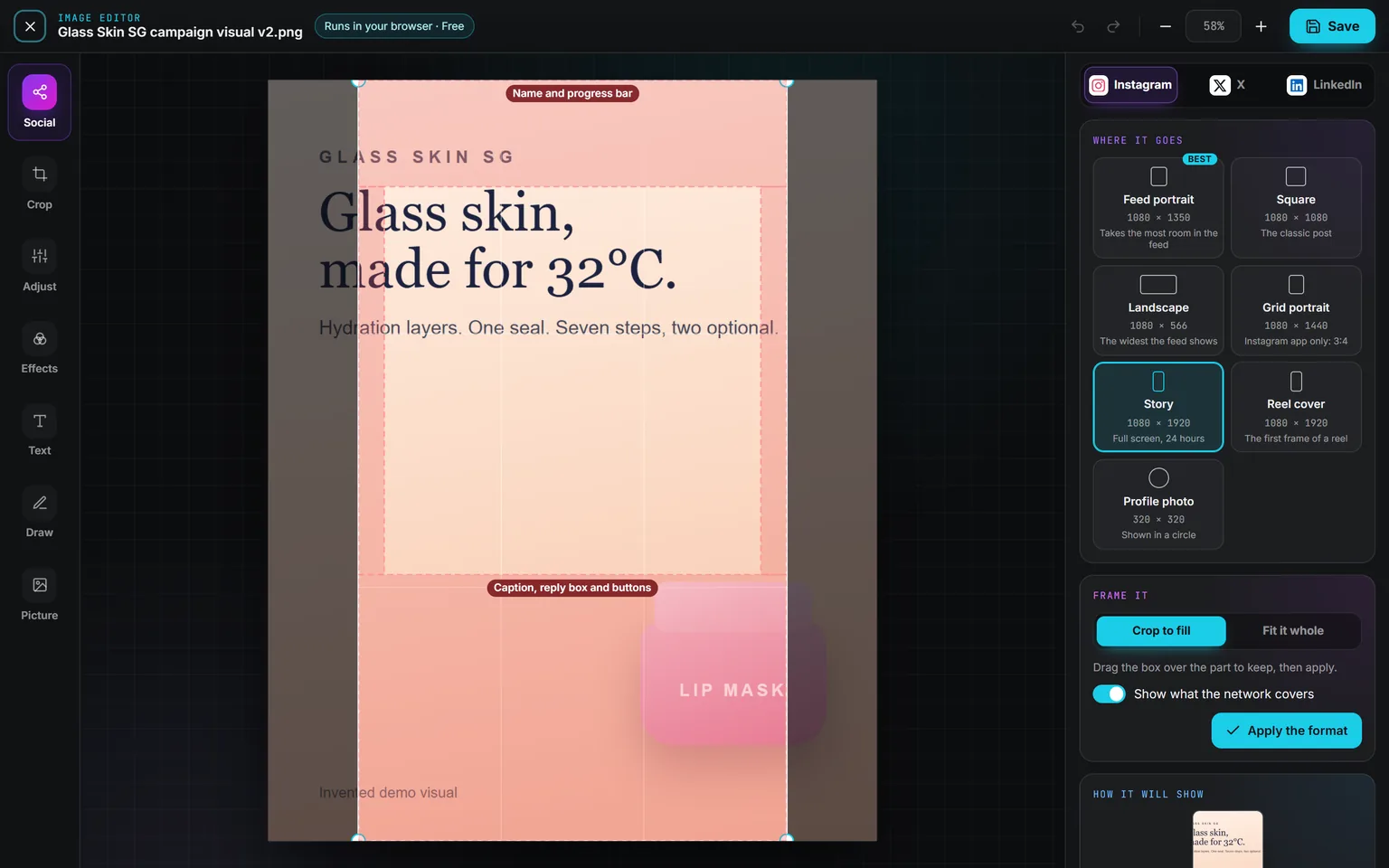
Task: Select the Fit it whole option
Action: [1293, 631]
